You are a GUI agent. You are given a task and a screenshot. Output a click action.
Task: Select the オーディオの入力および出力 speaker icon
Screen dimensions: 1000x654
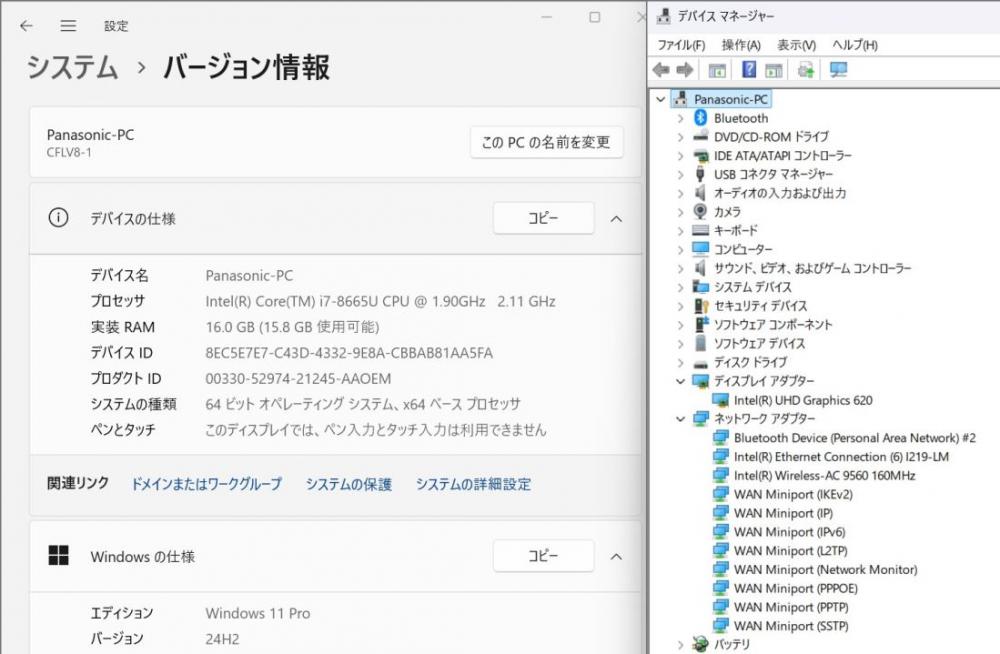pos(700,193)
